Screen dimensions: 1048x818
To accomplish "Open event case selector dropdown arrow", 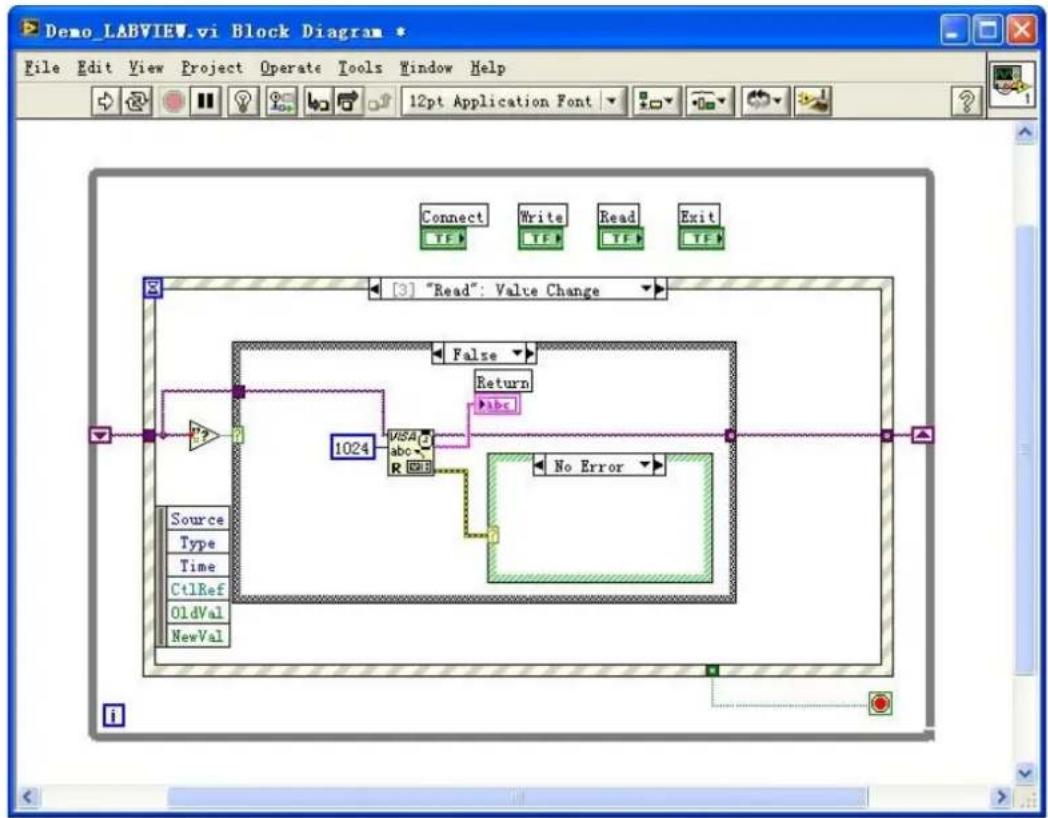I will click(x=646, y=289).
